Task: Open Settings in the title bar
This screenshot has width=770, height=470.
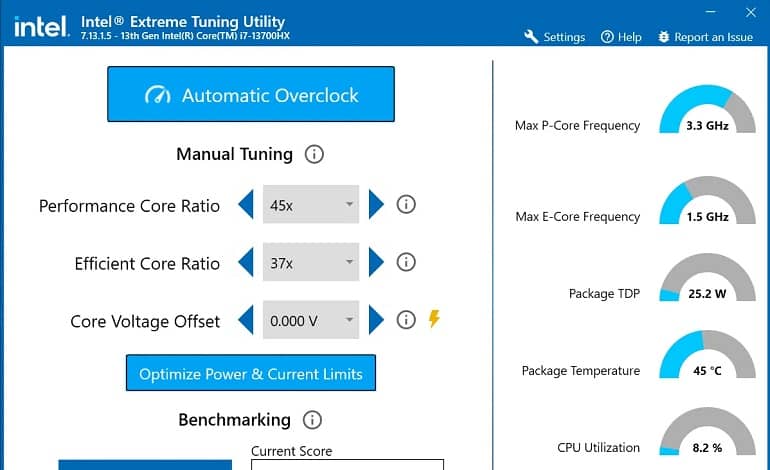Action: (x=554, y=37)
